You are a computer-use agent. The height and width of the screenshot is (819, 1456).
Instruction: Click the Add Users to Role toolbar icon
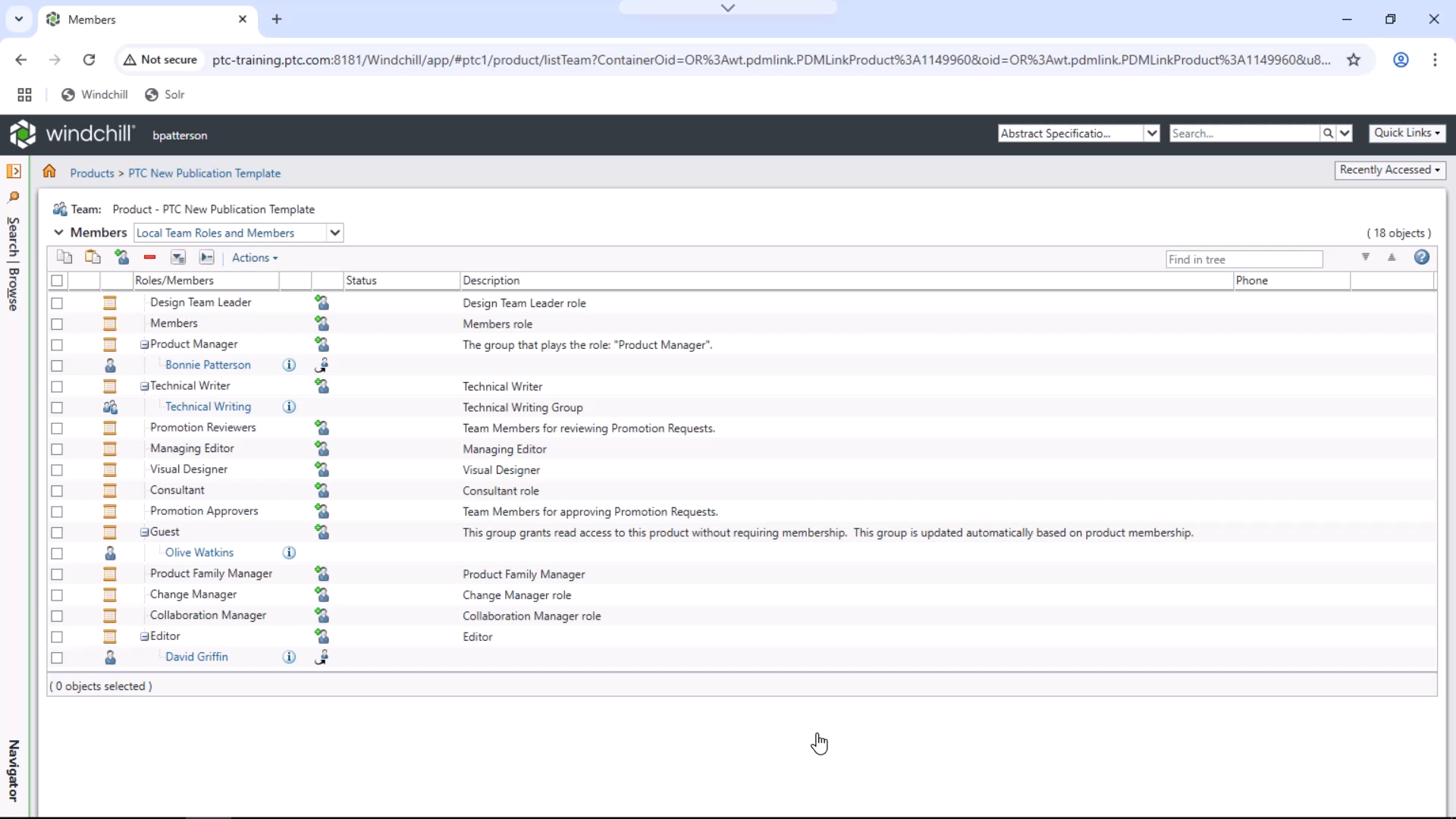tap(121, 257)
